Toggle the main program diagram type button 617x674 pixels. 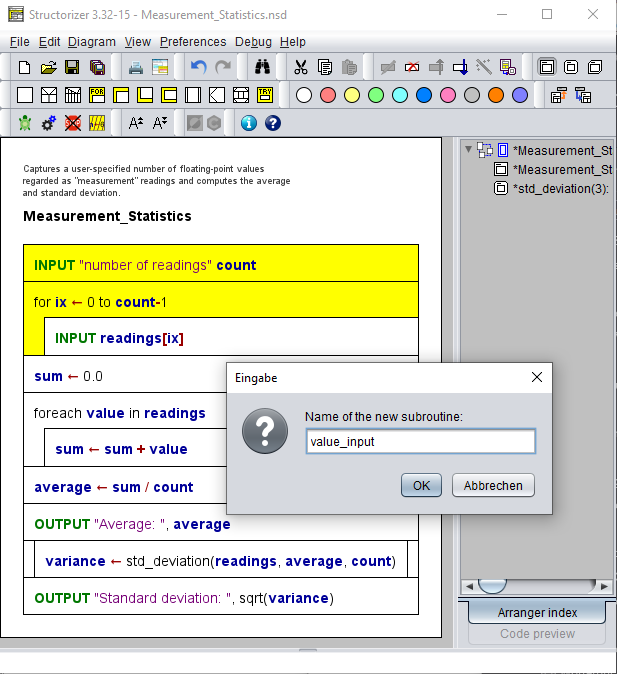click(x=547, y=67)
